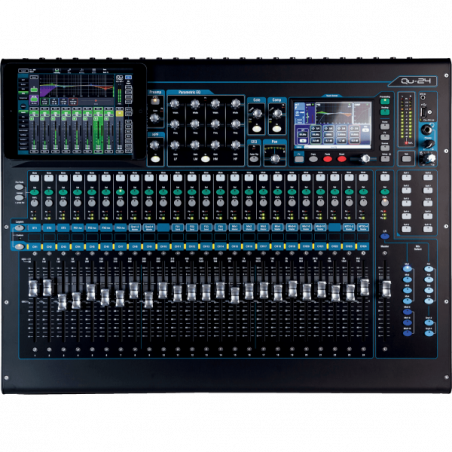Toggle PAFL on channel 3

coord(63,203)
